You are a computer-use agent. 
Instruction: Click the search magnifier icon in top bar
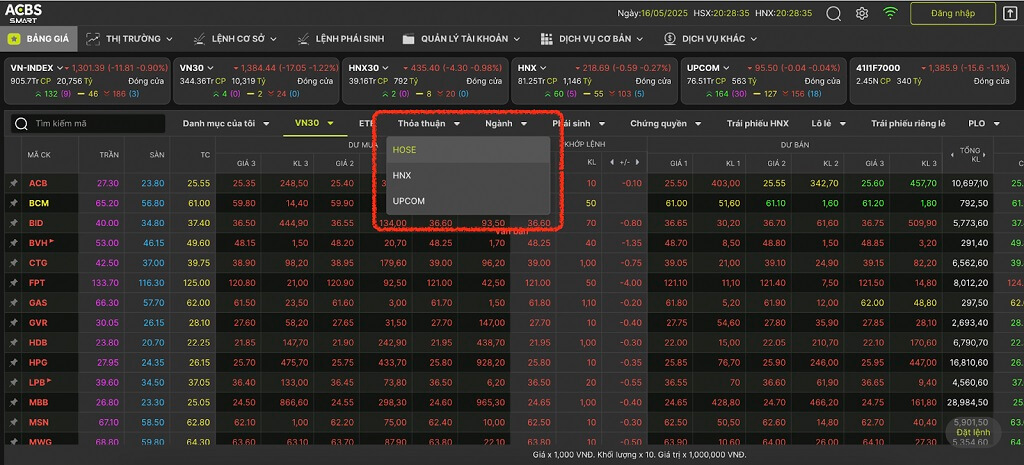[833, 13]
